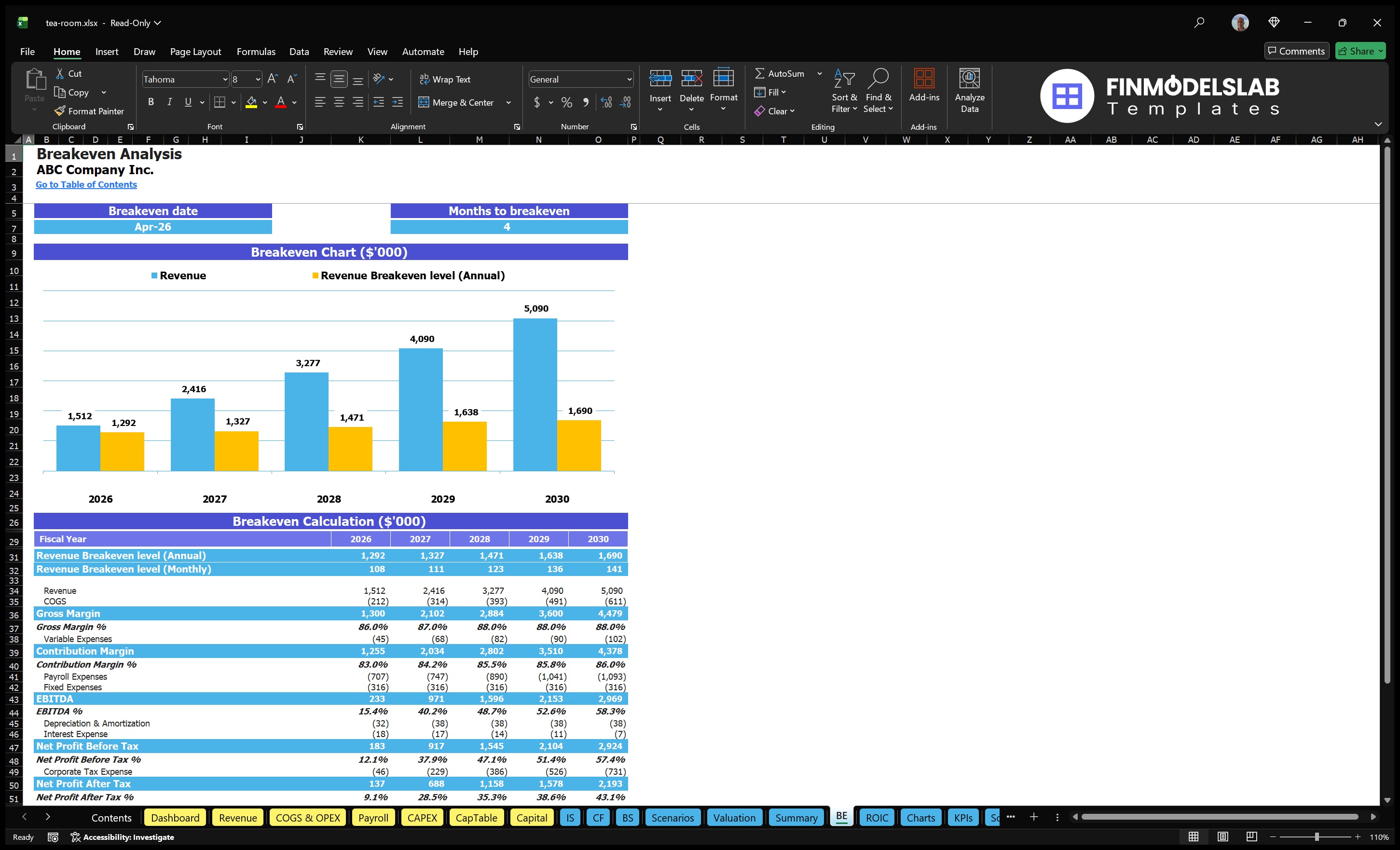This screenshot has height=850, width=1400.
Task: Click the Go to Table of Contents link
Action: [86, 185]
